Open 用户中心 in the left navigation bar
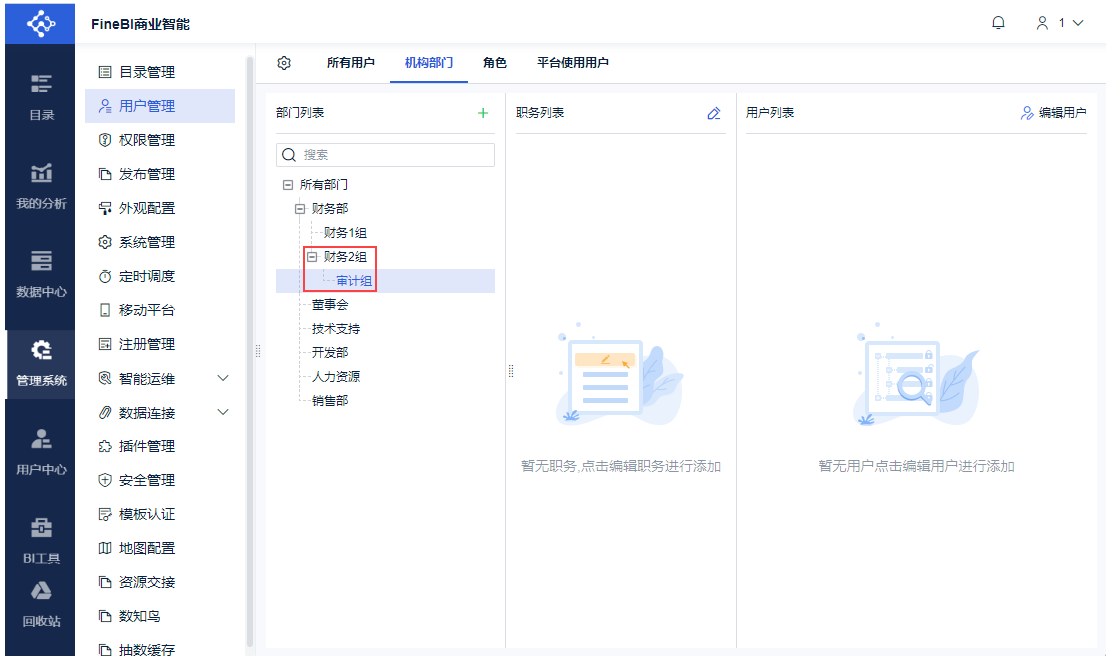 coord(41,452)
